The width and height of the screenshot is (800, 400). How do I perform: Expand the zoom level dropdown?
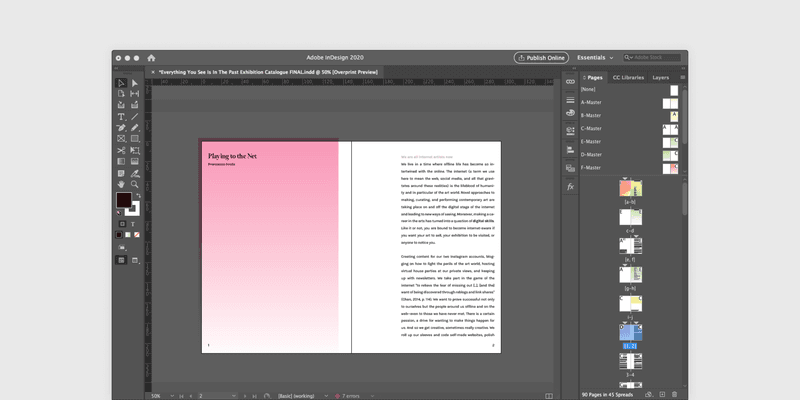[x=170, y=395]
